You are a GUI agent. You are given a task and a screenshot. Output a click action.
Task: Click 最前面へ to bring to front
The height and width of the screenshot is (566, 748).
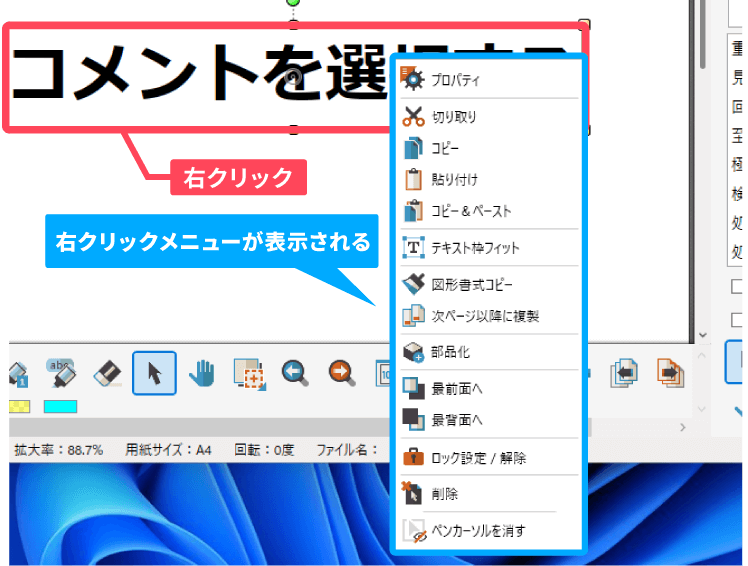click(x=457, y=387)
